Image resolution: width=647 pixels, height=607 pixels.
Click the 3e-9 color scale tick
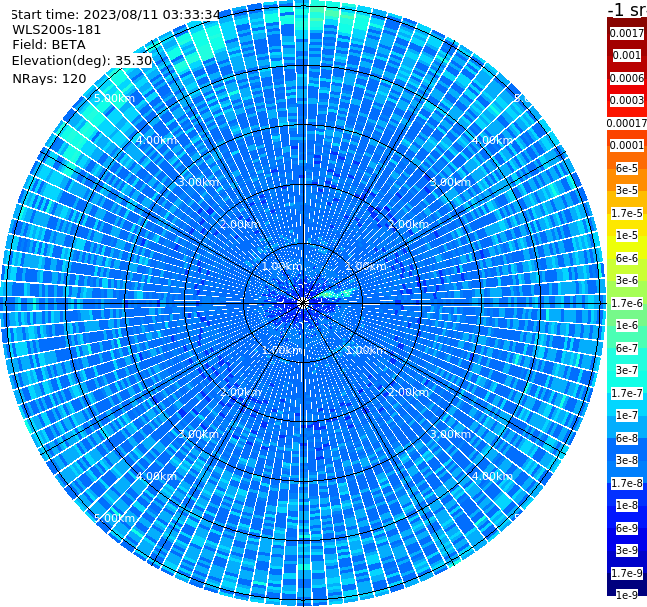click(627, 550)
